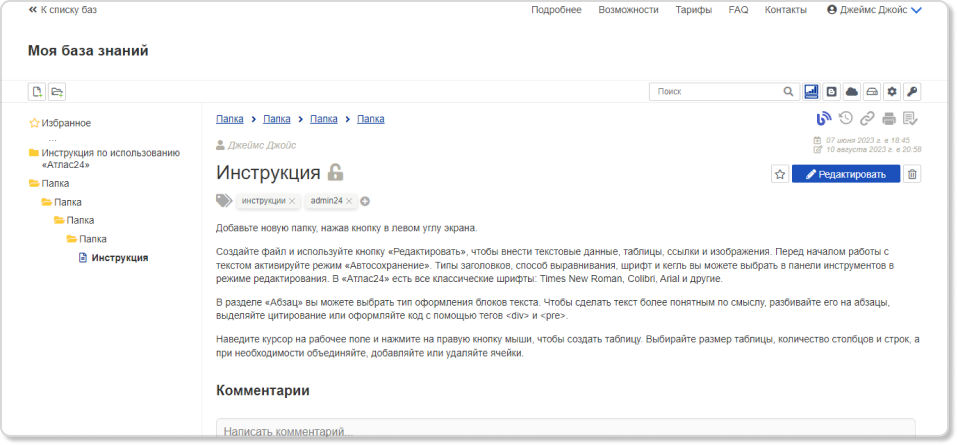
Task: Click the Комментарии heading
Action: [262, 391]
